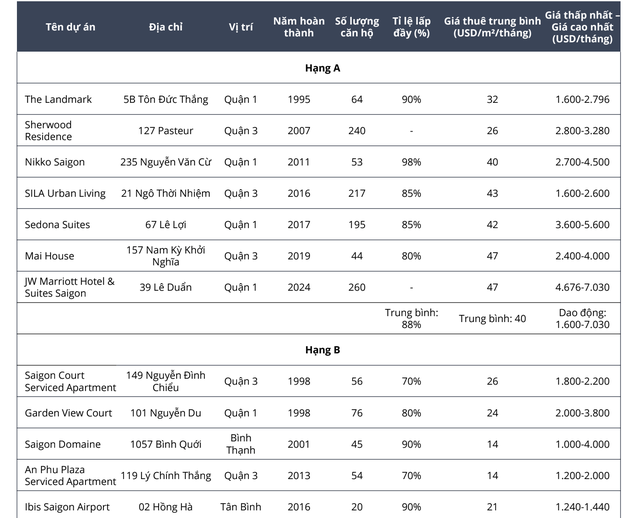
Task: Click 'Mai House' project name
Action: 49,256
